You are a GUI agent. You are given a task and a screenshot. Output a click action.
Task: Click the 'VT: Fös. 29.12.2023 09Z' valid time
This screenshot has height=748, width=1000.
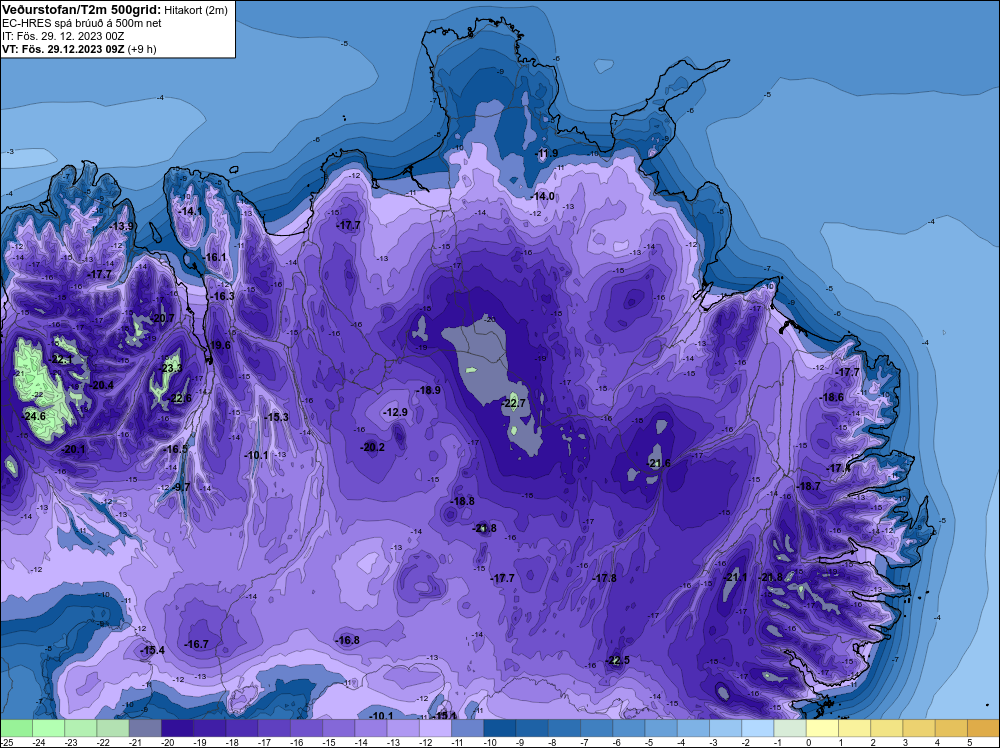(63, 49)
